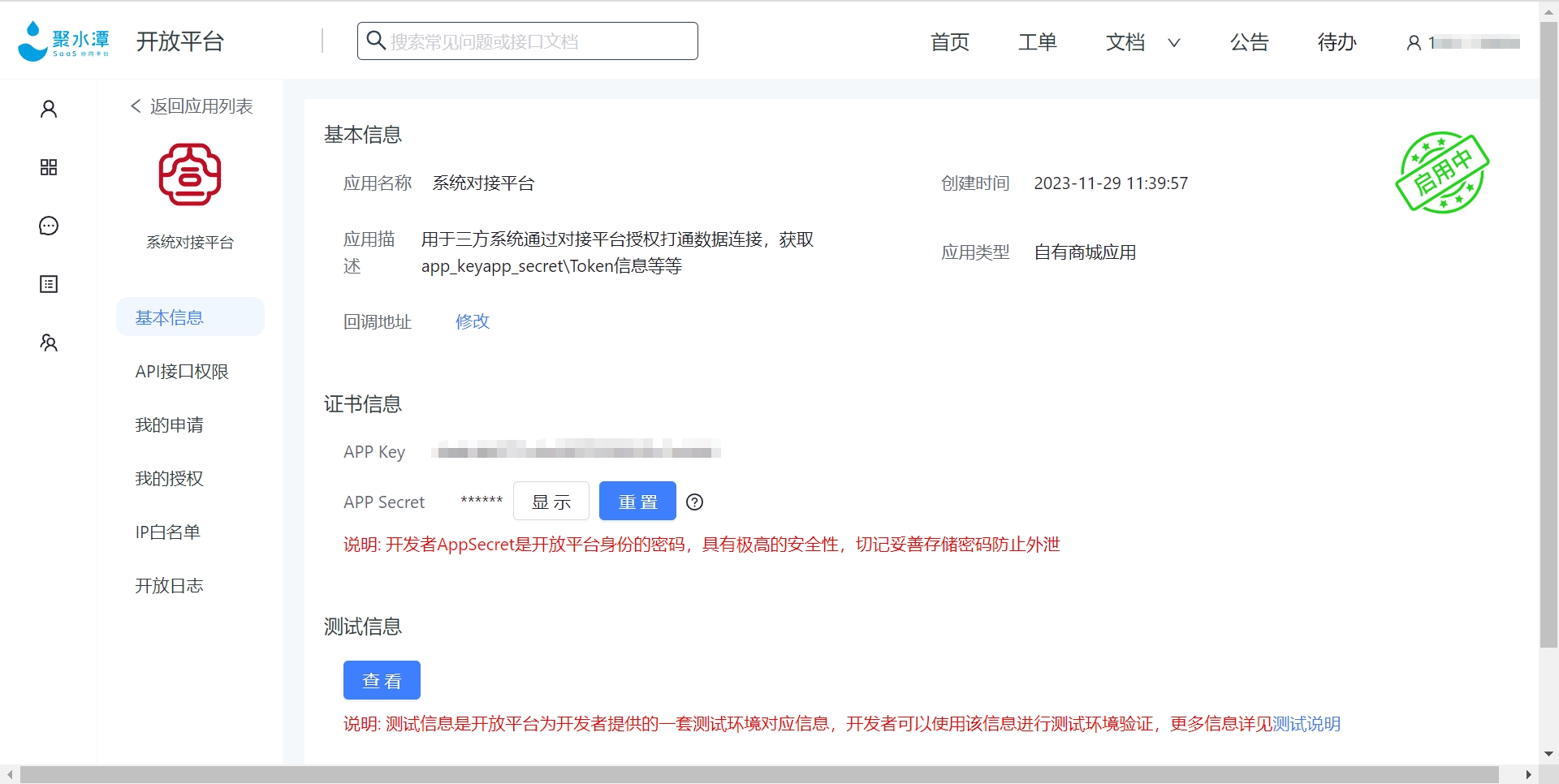Viewport: 1559px width, 784px height.
Task: Click the search magnifier icon
Action: [375, 41]
